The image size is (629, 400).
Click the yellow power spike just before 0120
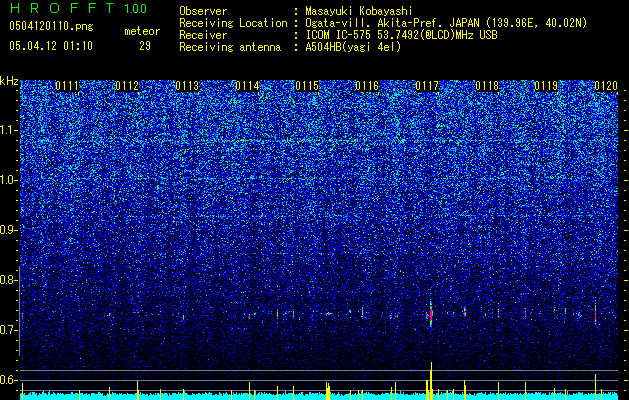(x=595, y=387)
